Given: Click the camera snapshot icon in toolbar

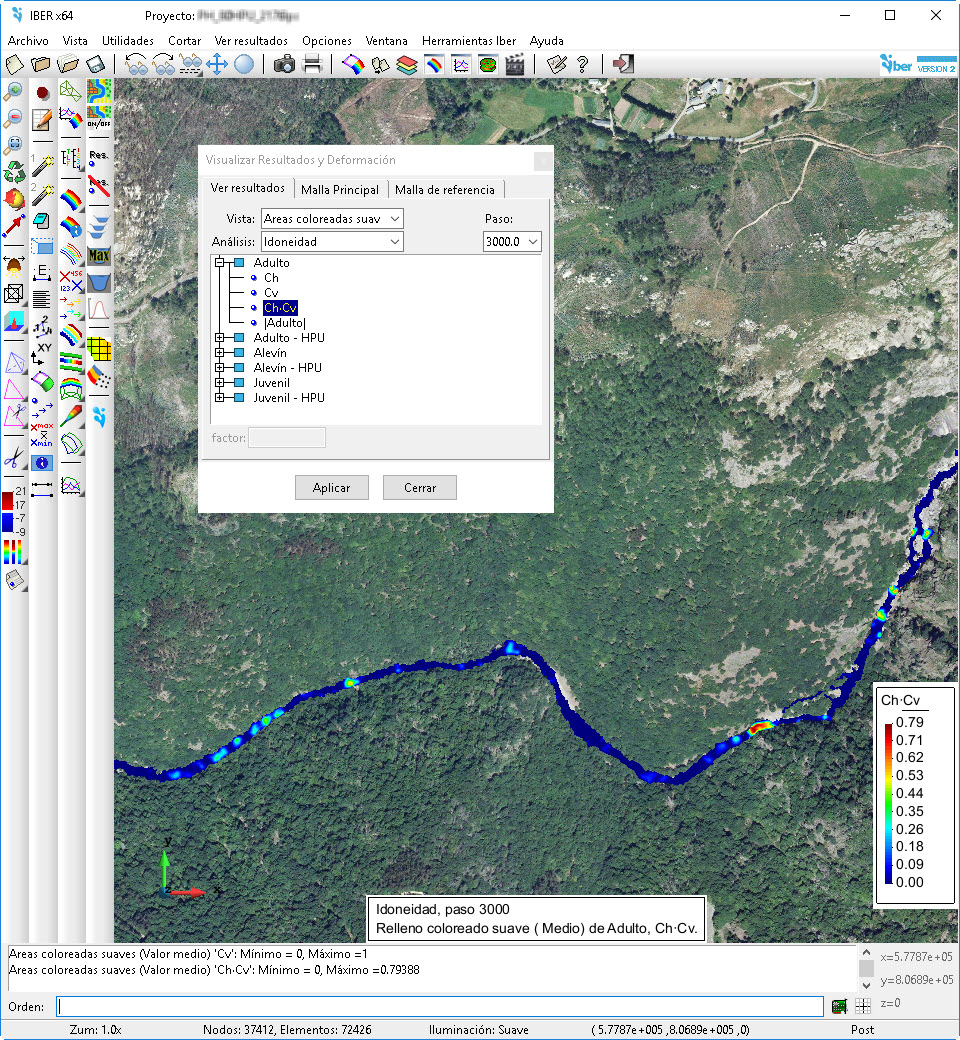Looking at the screenshot, I should tap(284, 65).
